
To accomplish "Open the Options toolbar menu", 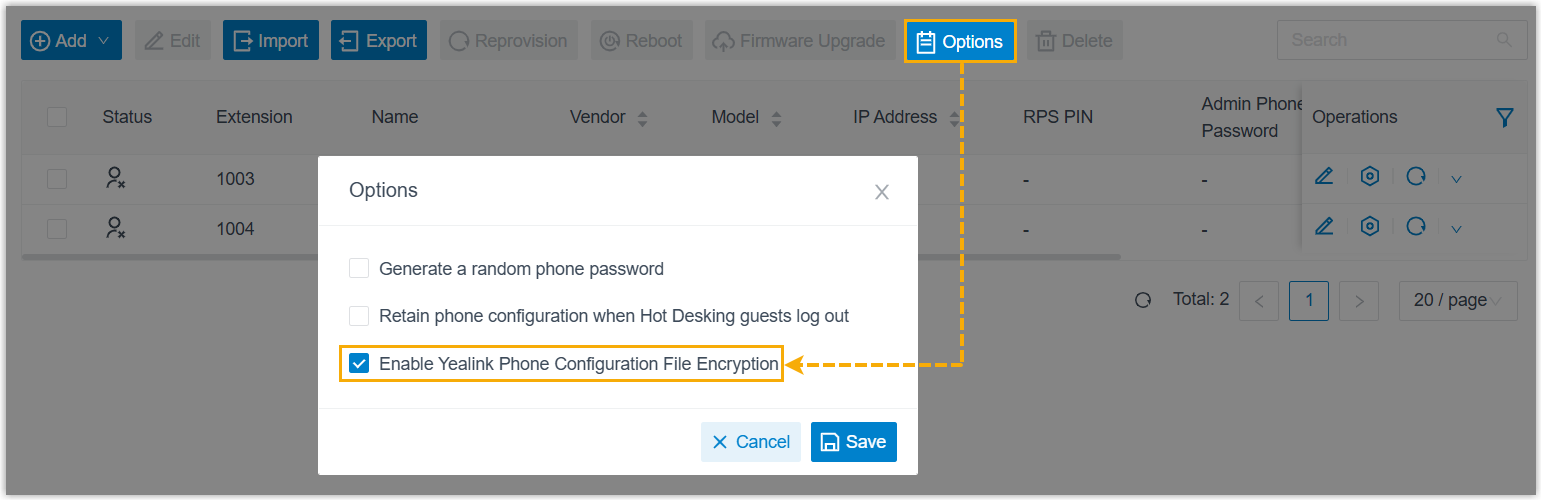I will (960, 41).
